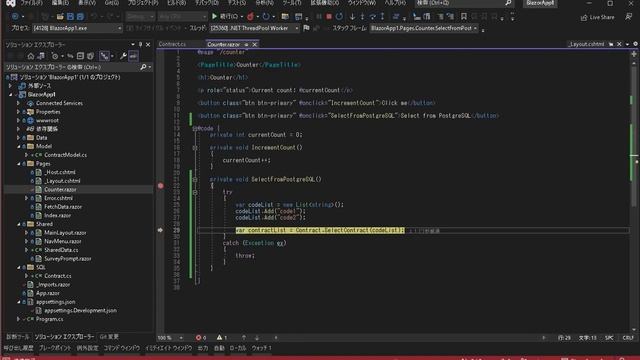The image size is (640, 360).
Task: Collapse the Model folder
Action: click(18, 147)
